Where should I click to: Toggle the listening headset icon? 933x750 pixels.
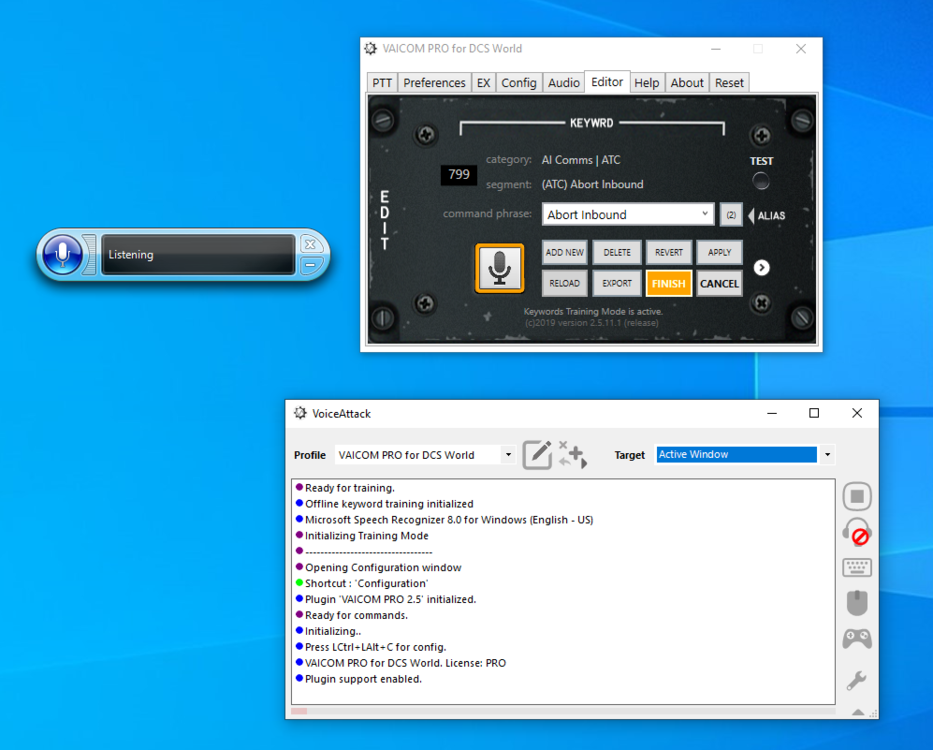tap(857, 532)
